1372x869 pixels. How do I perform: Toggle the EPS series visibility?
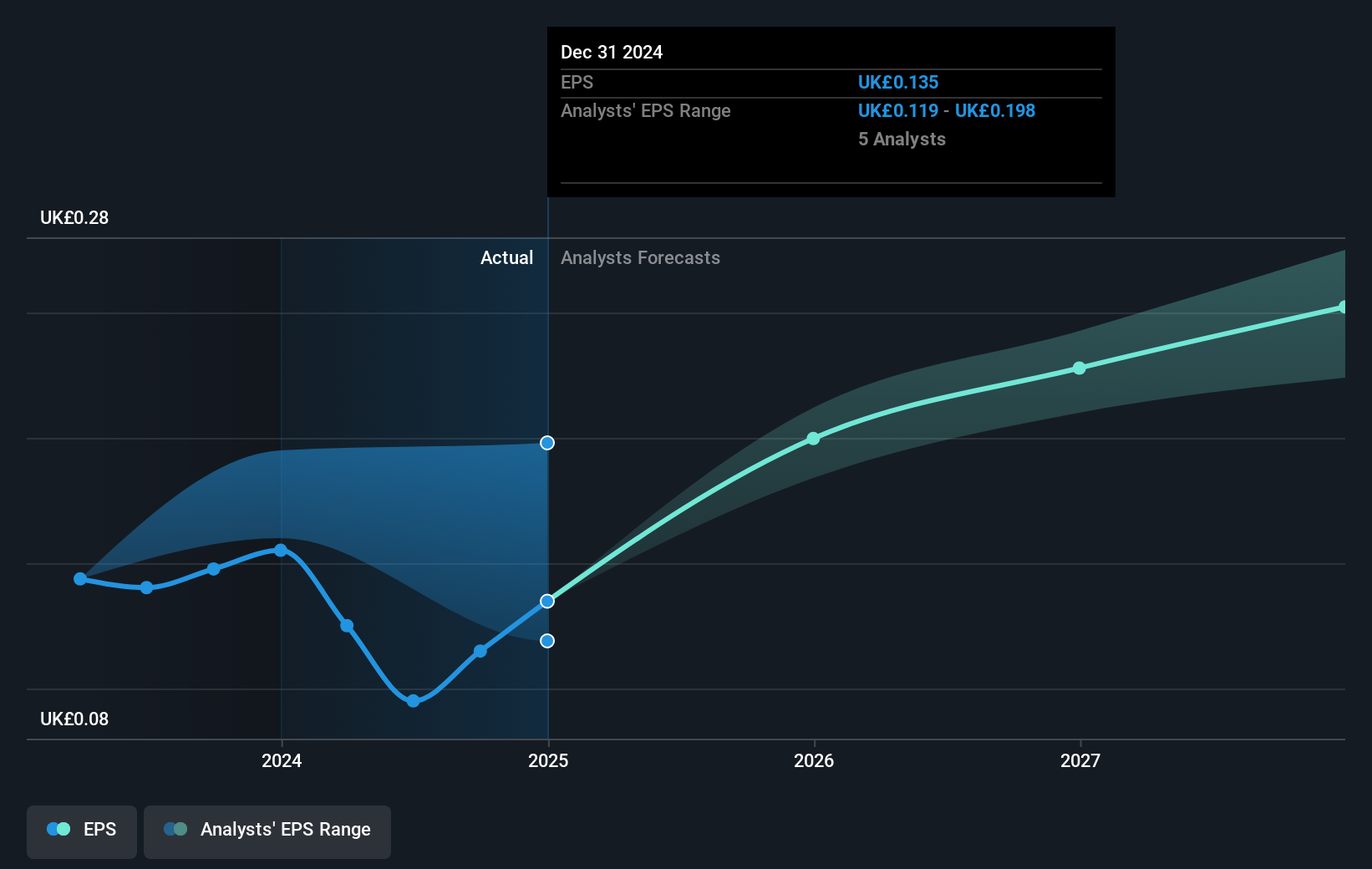pyautogui.click(x=81, y=831)
